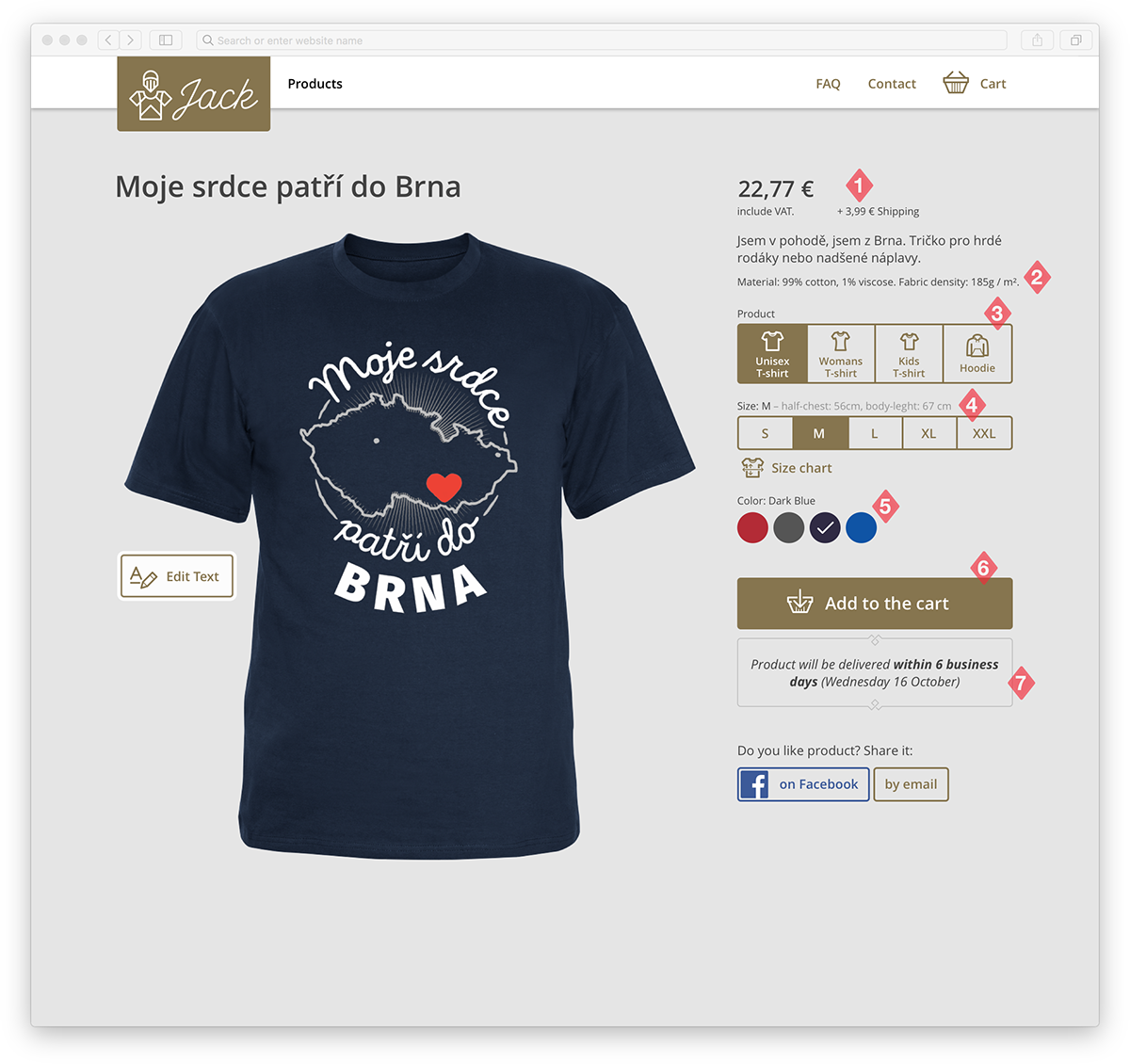Choose the red color swatch
Image resolution: width=1130 pixels, height=1064 pixels.
[752, 527]
